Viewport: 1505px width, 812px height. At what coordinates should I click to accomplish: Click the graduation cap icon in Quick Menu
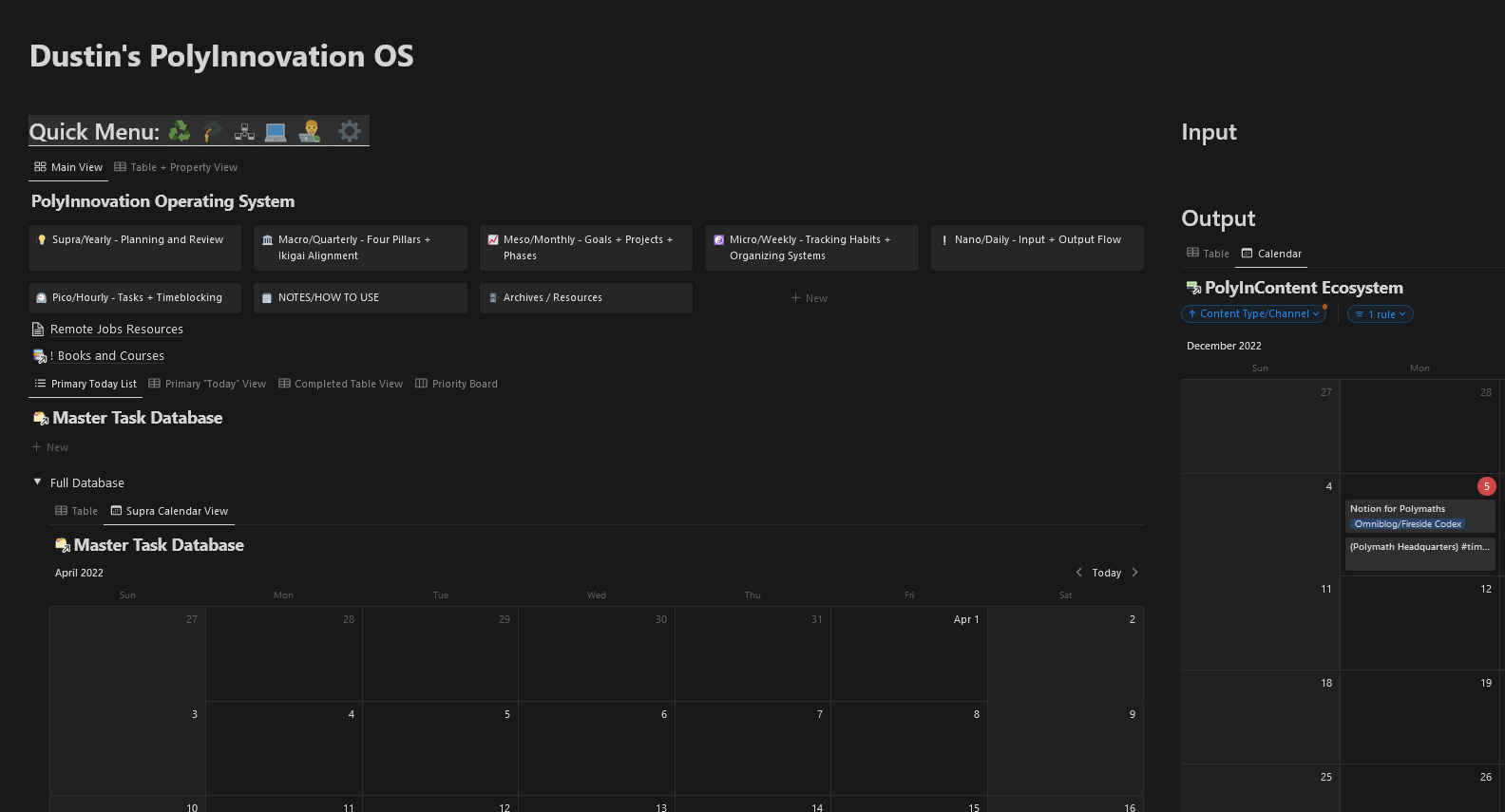pos(212,131)
